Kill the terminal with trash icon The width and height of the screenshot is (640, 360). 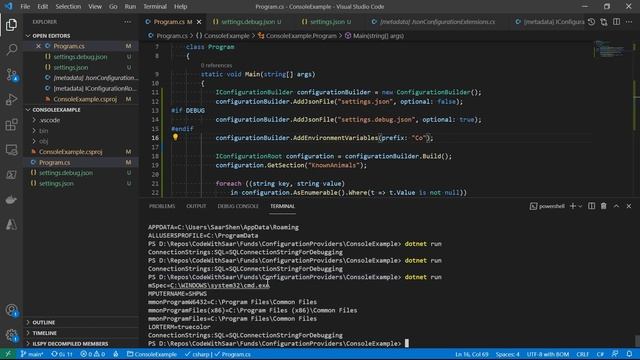pyautogui.click(x=604, y=206)
